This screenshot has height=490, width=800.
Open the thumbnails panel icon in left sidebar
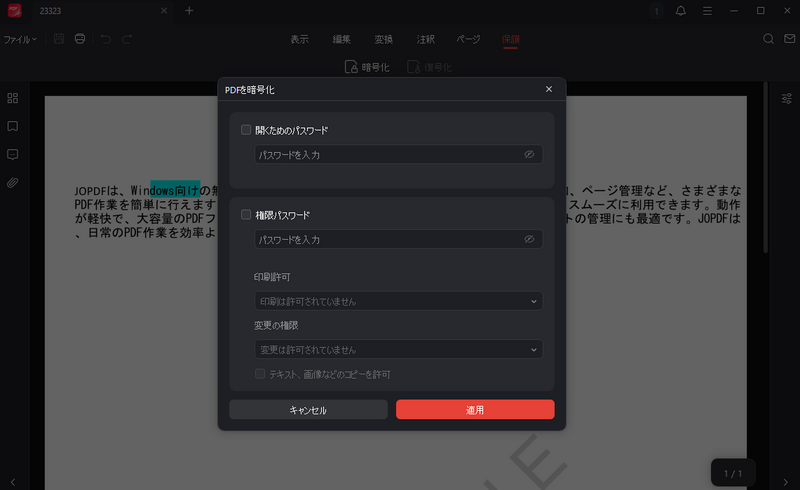coord(13,98)
